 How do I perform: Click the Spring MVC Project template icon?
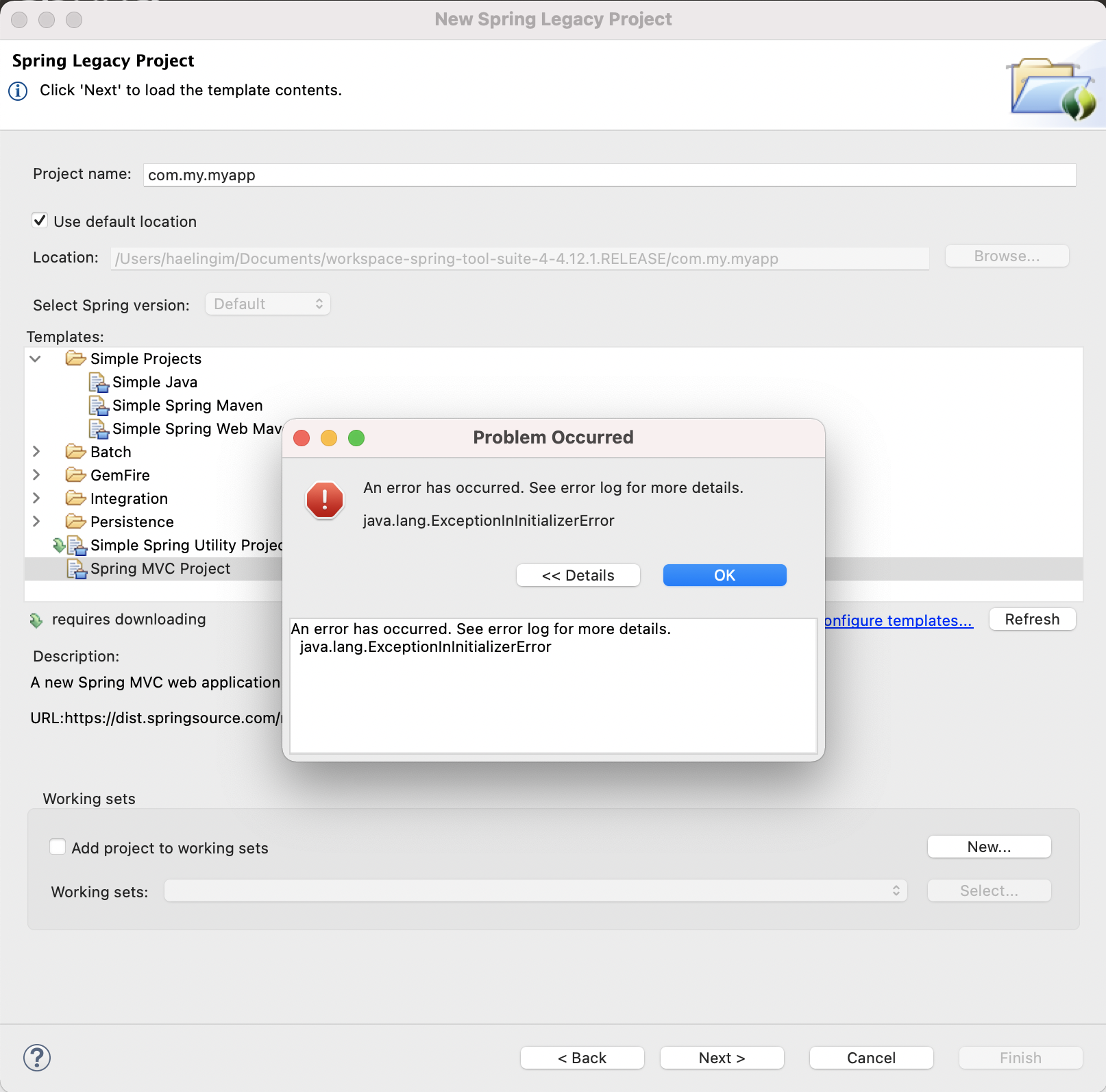(76, 569)
